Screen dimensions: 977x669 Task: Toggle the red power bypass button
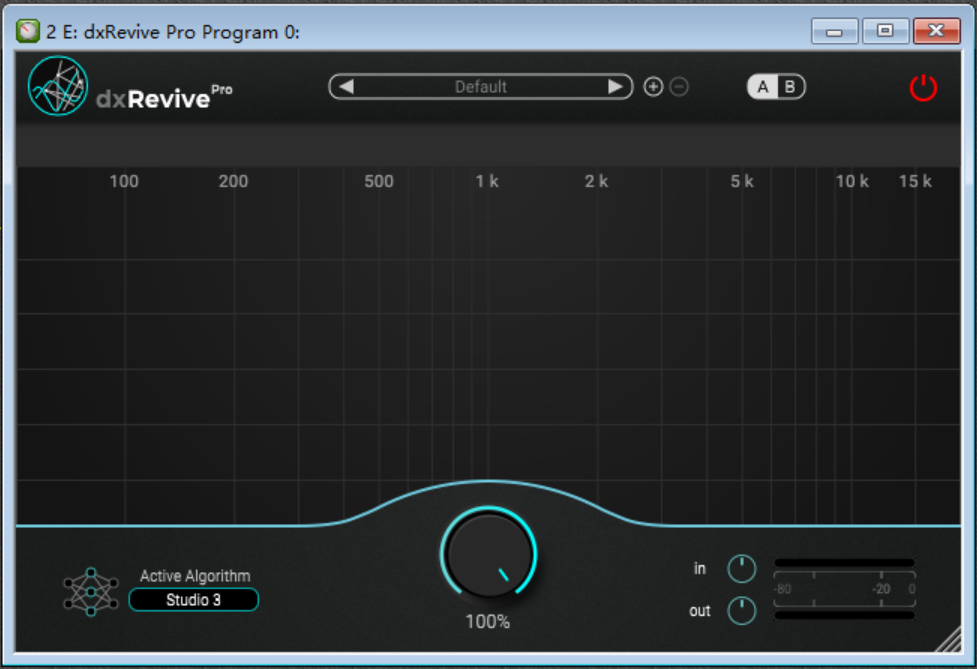click(x=922, y=88)
